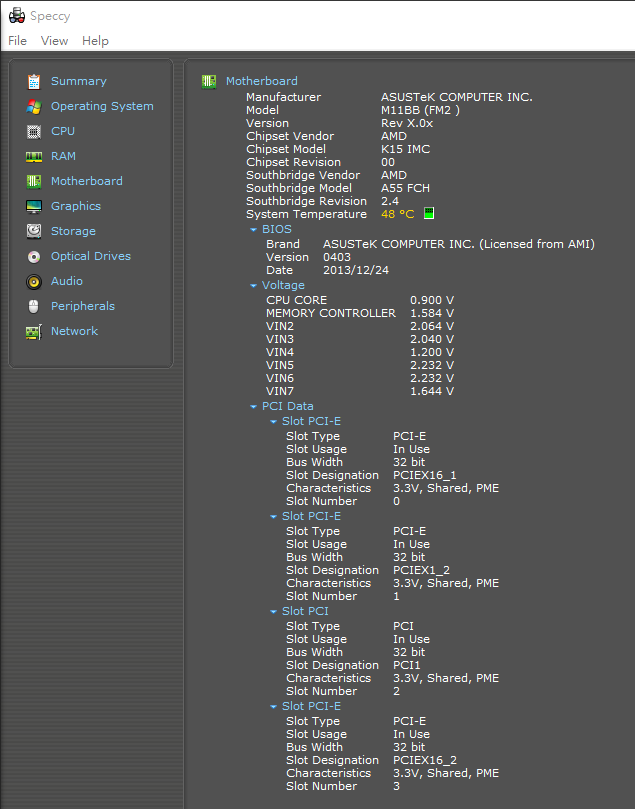Select Motherboard in the sidebar
The width and height of the screenshot is (635, 809).
click(x=87, y=181)
